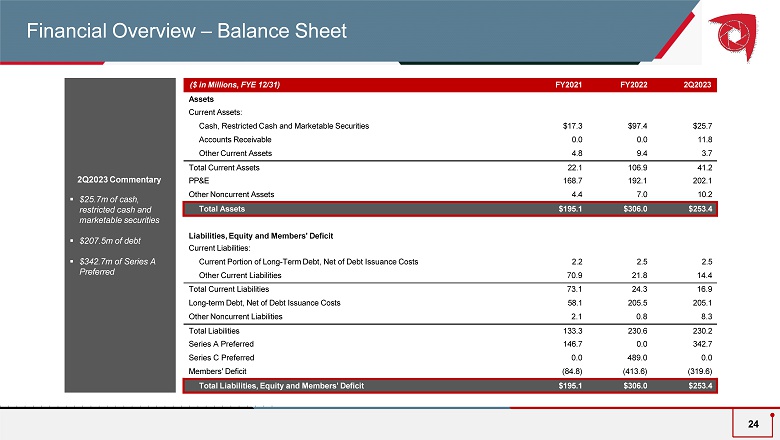The height and width of the screenshot is (440, 780).
Task: Select the 'Total Assets' row label
Action: point(223,210)
